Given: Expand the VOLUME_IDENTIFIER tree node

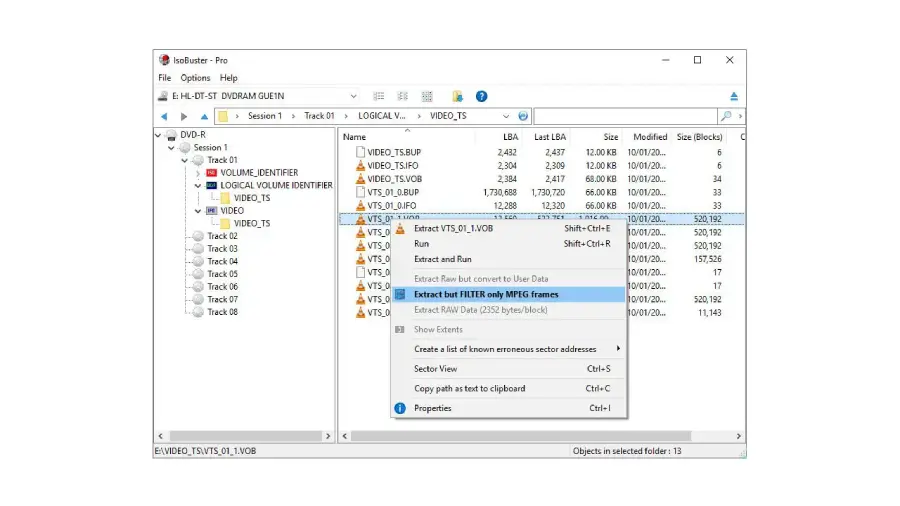Looking at the screenshot, I should (198, 173).
